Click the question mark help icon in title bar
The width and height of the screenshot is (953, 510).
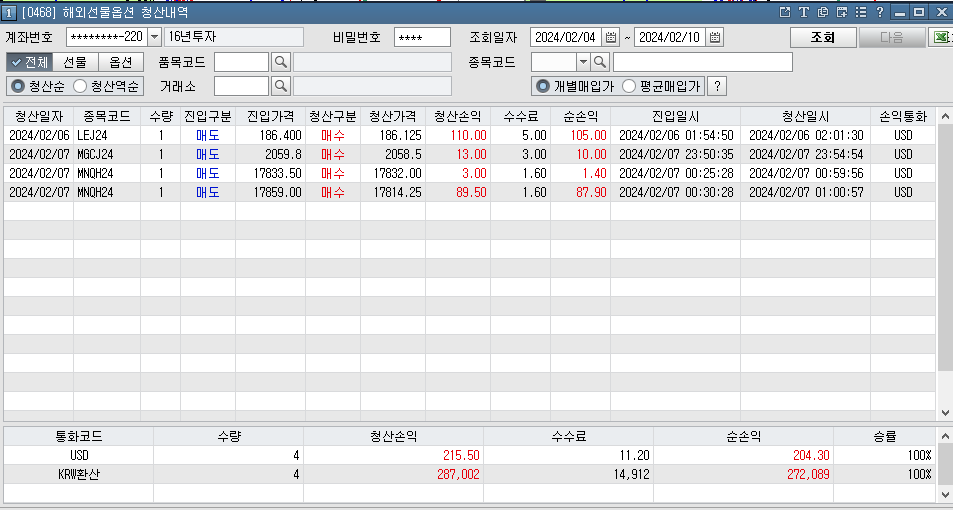coord(879,12)
